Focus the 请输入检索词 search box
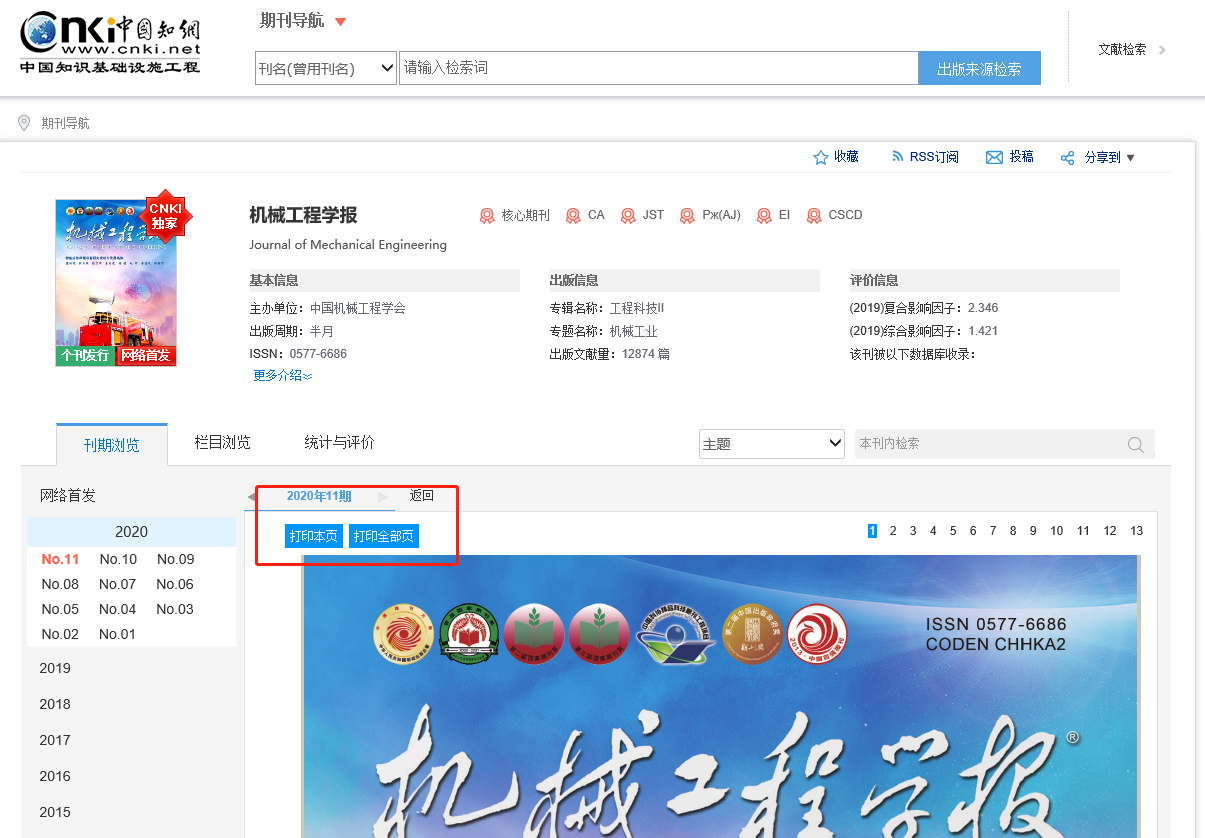Image resolution: width=1205 pixels, height=838 pixels. point(658,68)
